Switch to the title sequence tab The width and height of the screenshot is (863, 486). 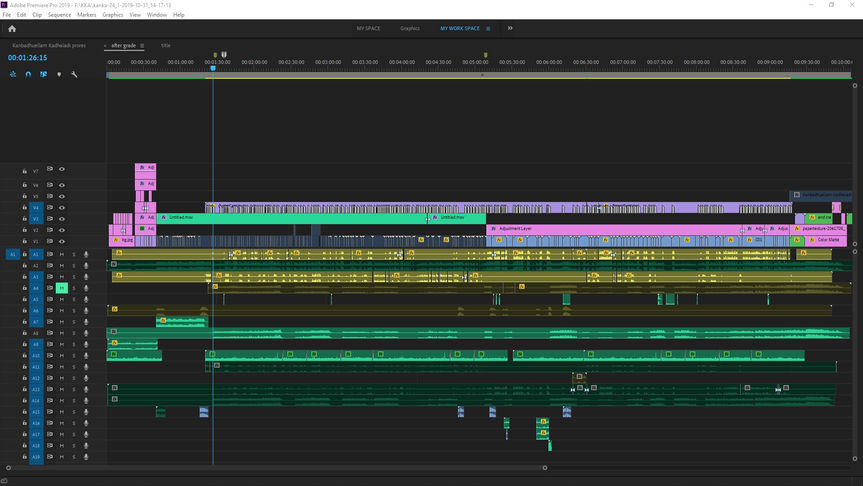[166, 46]
